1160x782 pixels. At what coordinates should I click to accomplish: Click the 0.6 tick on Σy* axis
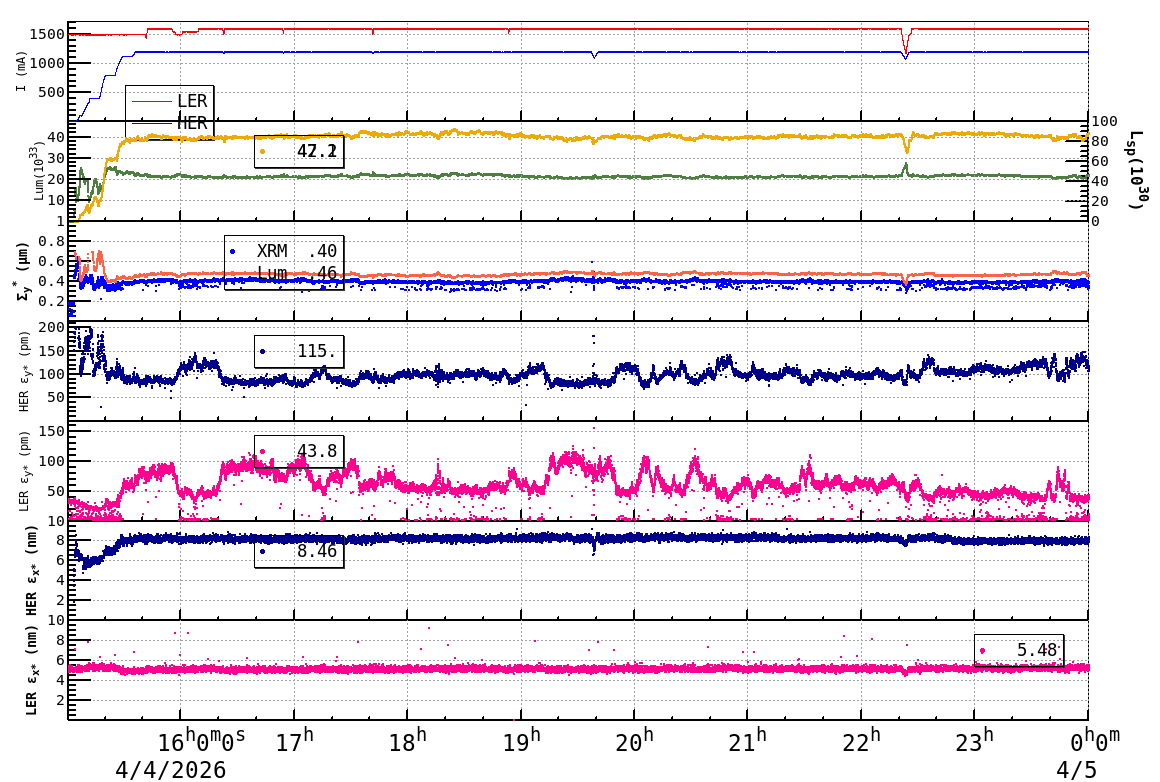coord(52,261)
